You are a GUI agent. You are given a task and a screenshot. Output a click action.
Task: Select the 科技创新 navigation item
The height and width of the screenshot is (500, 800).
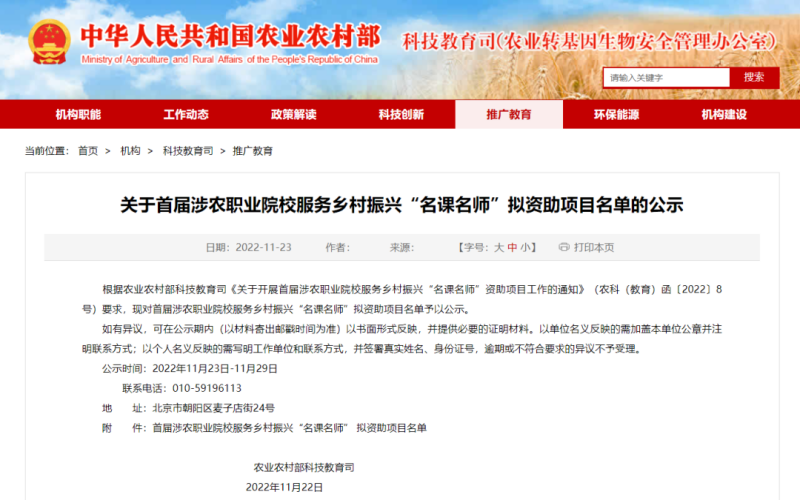pos(401,114)
